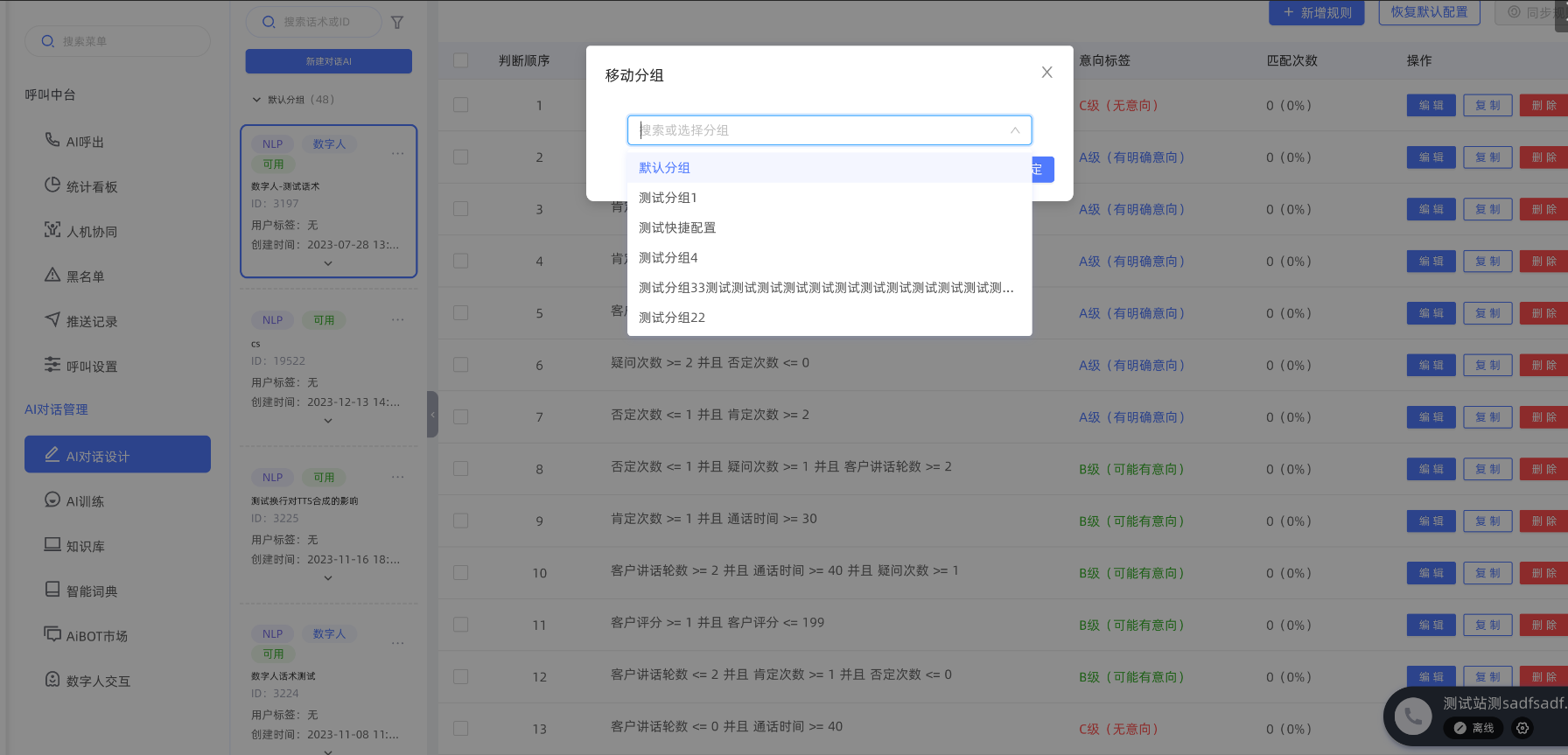Image resolution: width=1568 pixels, height=755 pixels.
Task: Choose 测试分组1 from the dropdown list
Action: [x=668, y=198]
